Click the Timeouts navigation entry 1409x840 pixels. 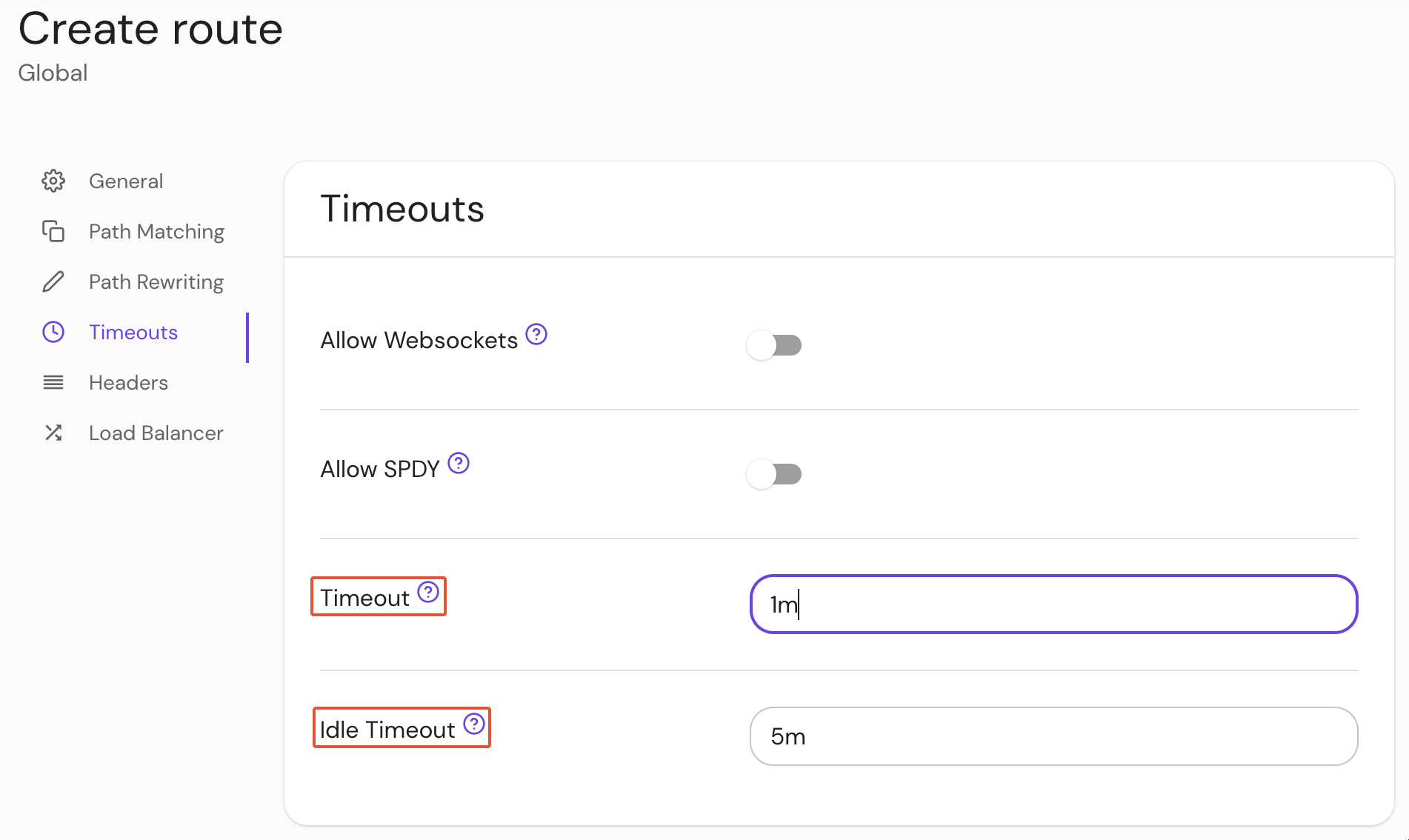click(x=133, y=332)
